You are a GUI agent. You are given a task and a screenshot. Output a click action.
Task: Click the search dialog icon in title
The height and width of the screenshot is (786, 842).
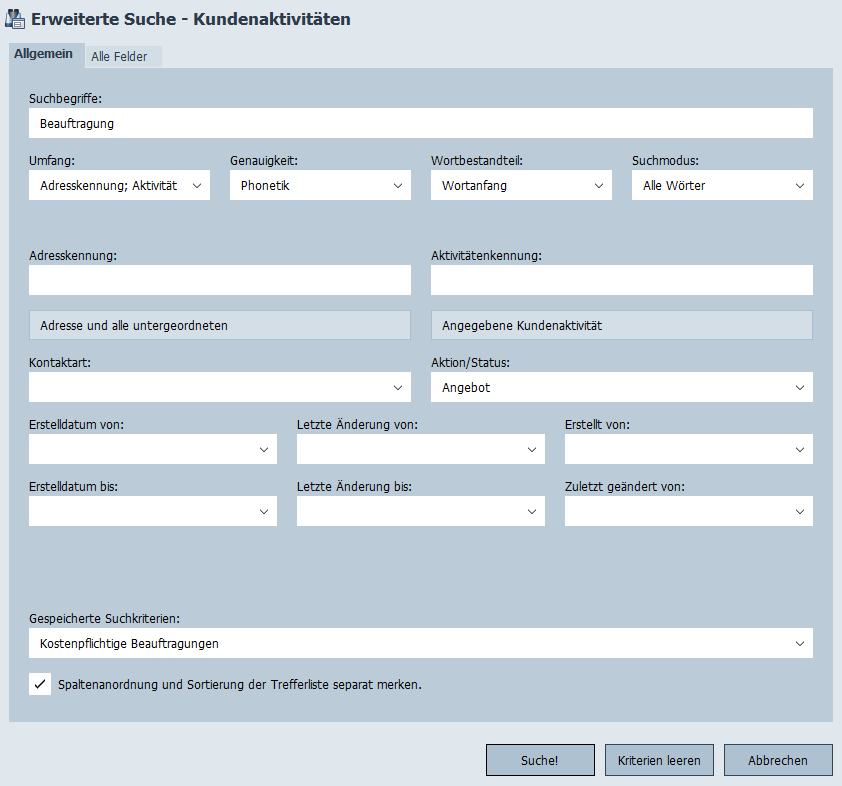[15, 19]
